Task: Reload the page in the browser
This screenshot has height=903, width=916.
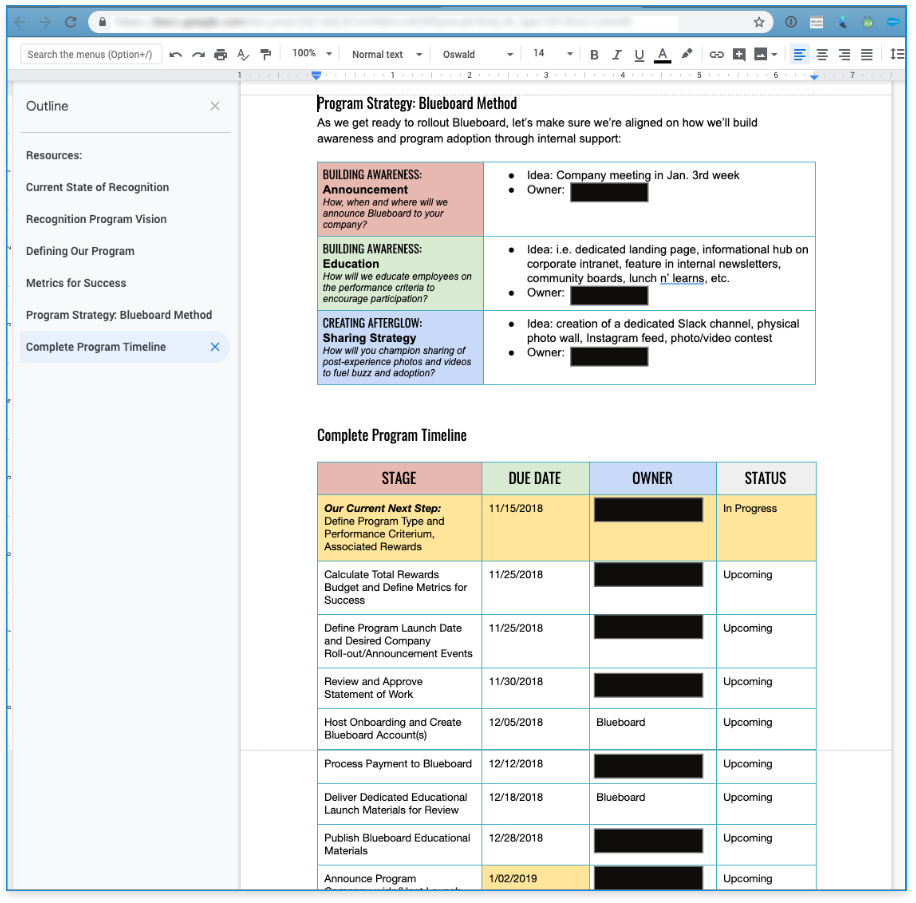Action: pyautogui.click(x=70, y=22)
